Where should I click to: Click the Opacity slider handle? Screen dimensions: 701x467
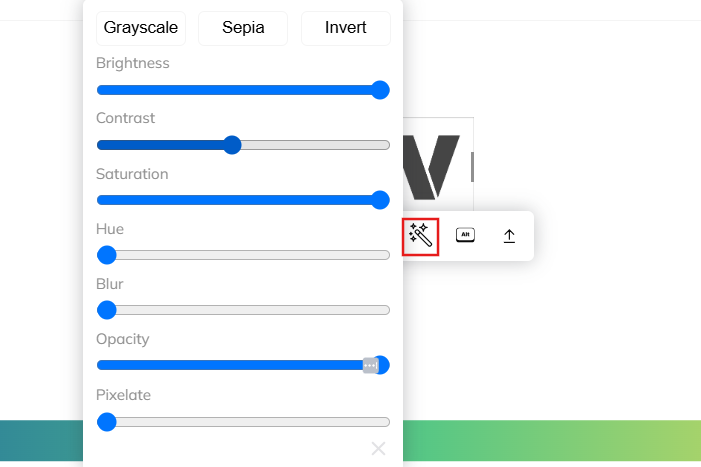pyautogui.click(x=382, y=365)
